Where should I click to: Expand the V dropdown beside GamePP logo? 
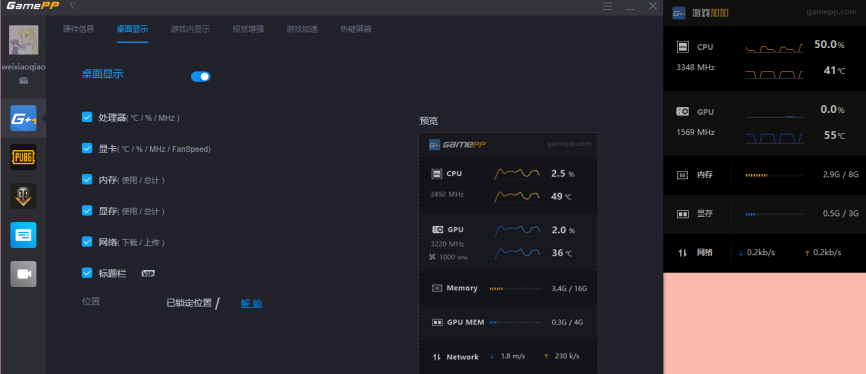(x=72, y=6)
